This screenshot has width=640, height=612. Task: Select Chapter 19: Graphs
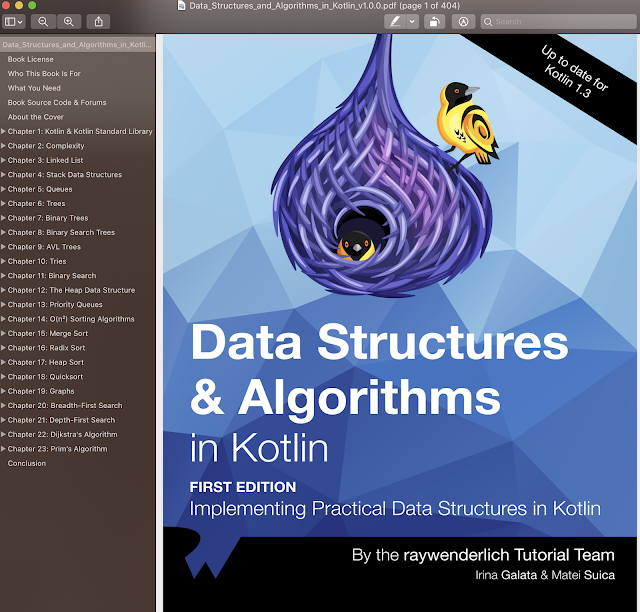click(41, 391)
